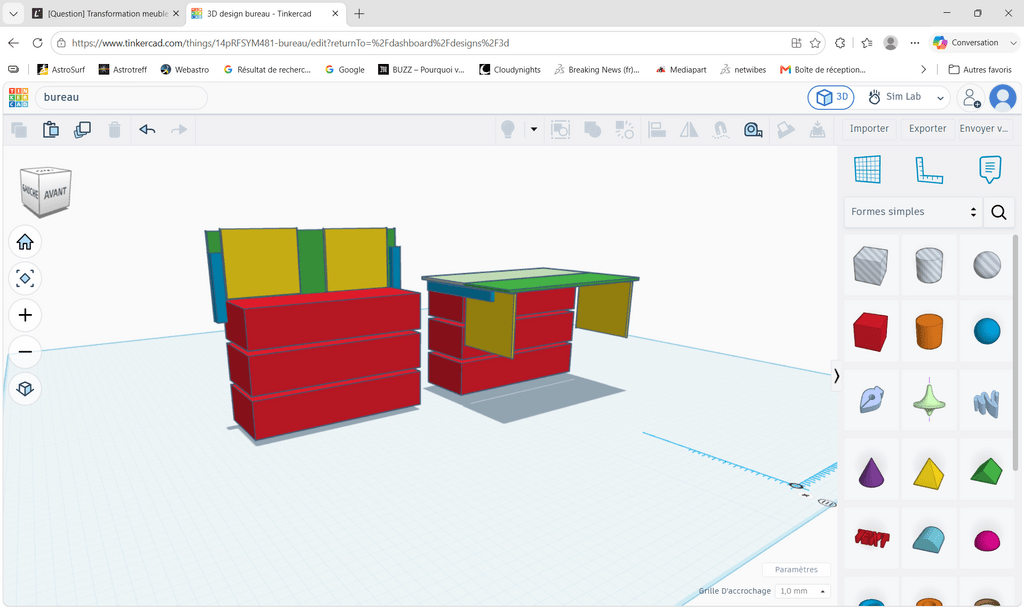Click the Exporter button
Viewport: 1024px width, 608px height.
(x=927, y=129)
